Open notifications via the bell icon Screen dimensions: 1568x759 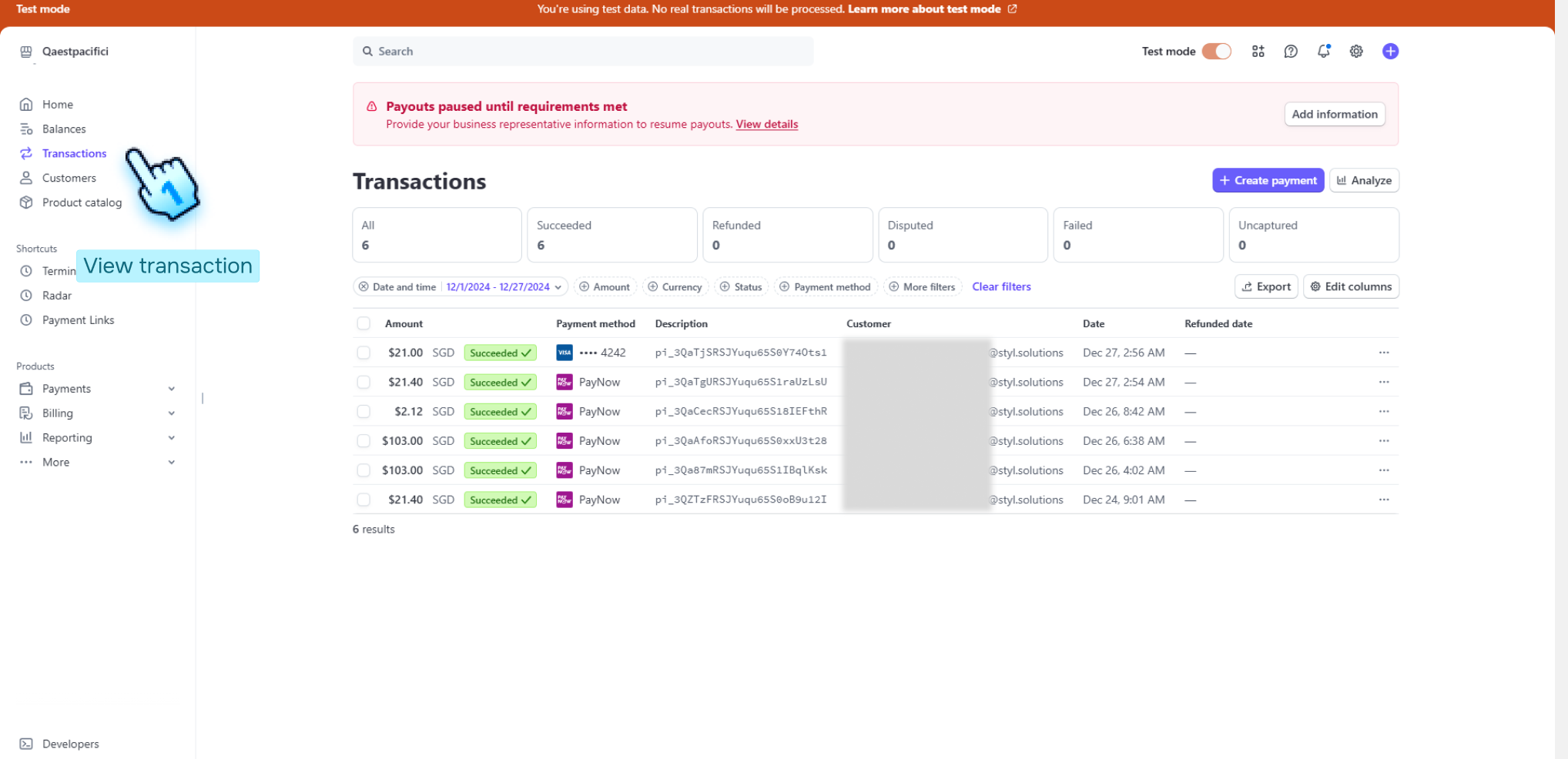click(x=1324, y=51)
